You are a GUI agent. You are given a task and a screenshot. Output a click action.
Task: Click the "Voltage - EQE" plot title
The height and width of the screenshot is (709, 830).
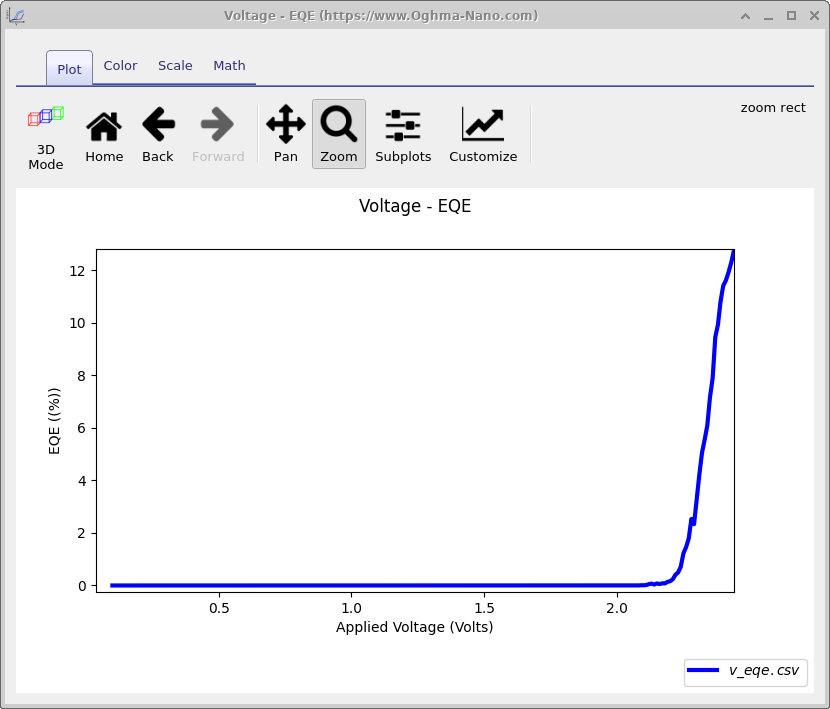click(x=414, y=207)
